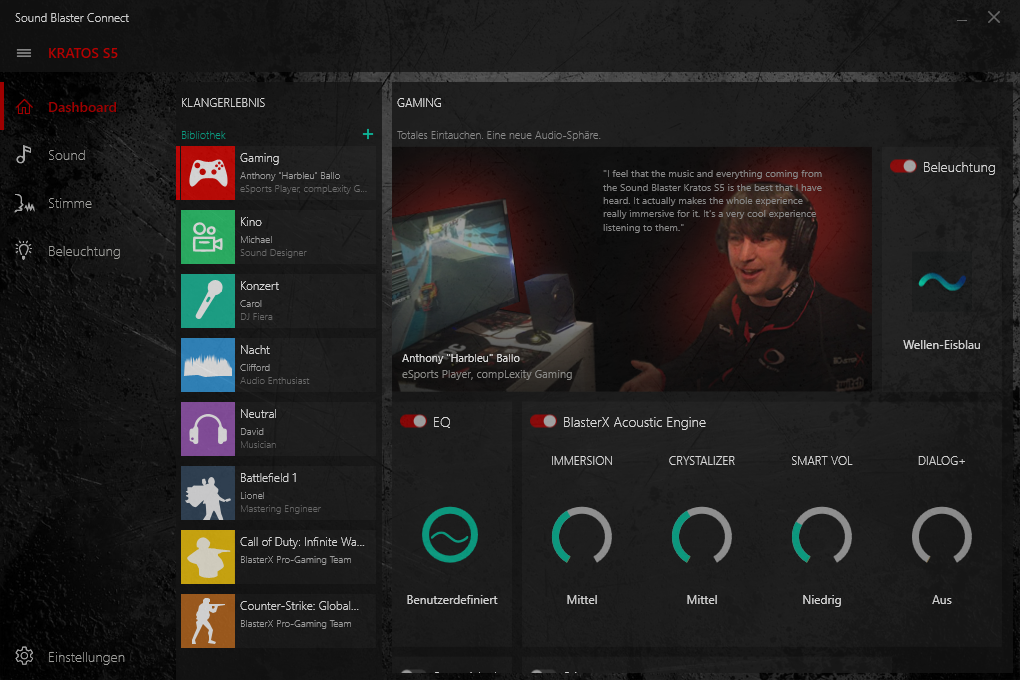
Task: Click the Counter-Strike shooter icon
Action: pyautogui.click(x=208, y=621)
